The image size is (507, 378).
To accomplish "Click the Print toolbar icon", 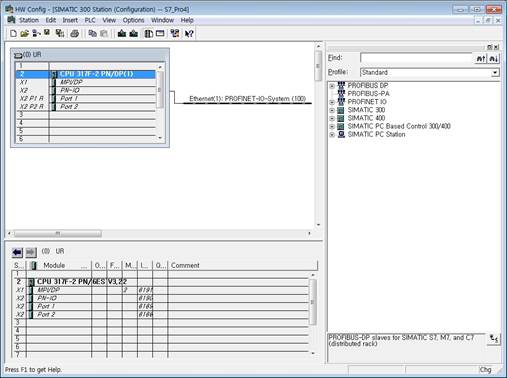I will 75,33.
